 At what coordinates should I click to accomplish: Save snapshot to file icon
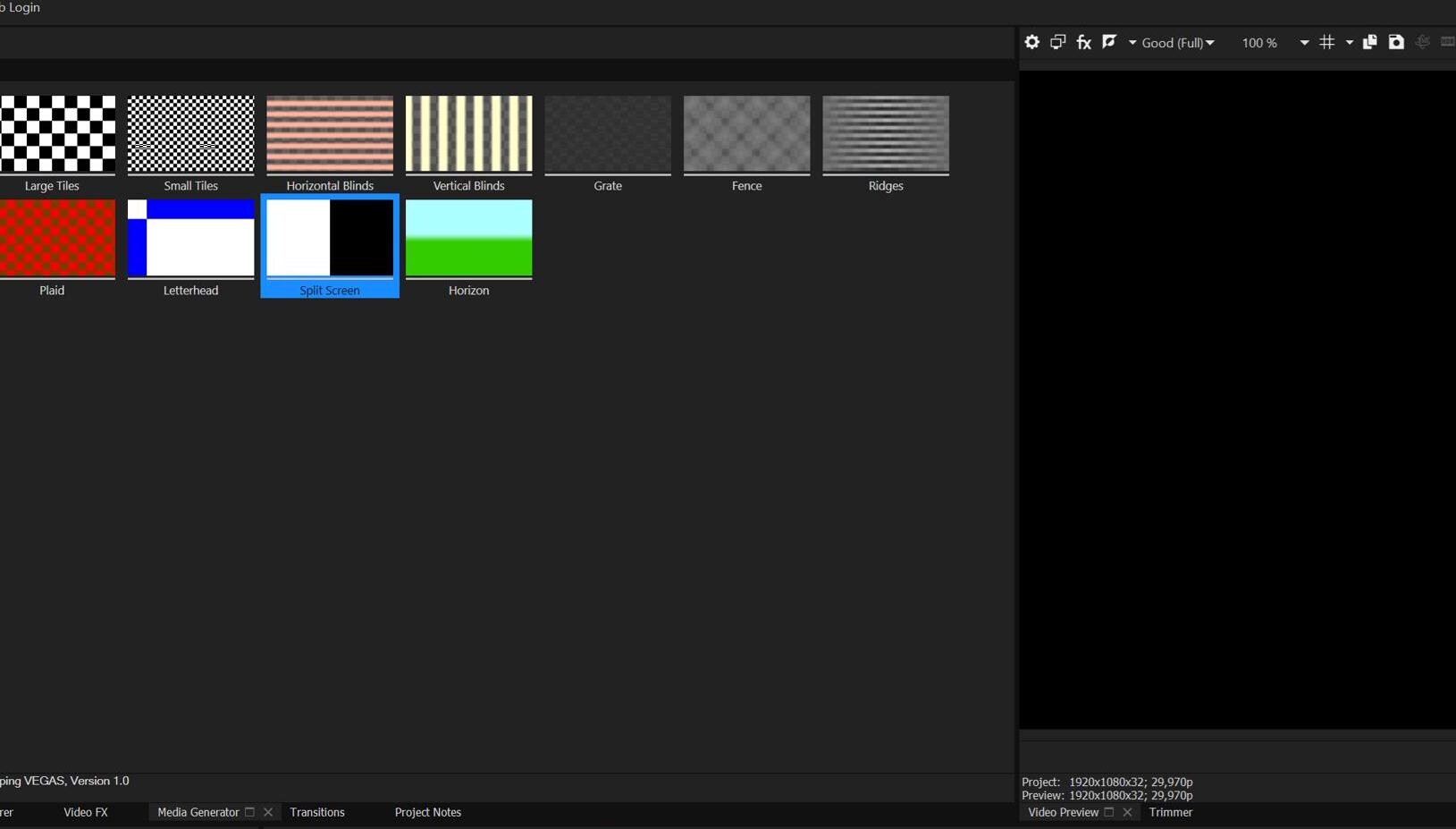click(x=1396, y=42)
